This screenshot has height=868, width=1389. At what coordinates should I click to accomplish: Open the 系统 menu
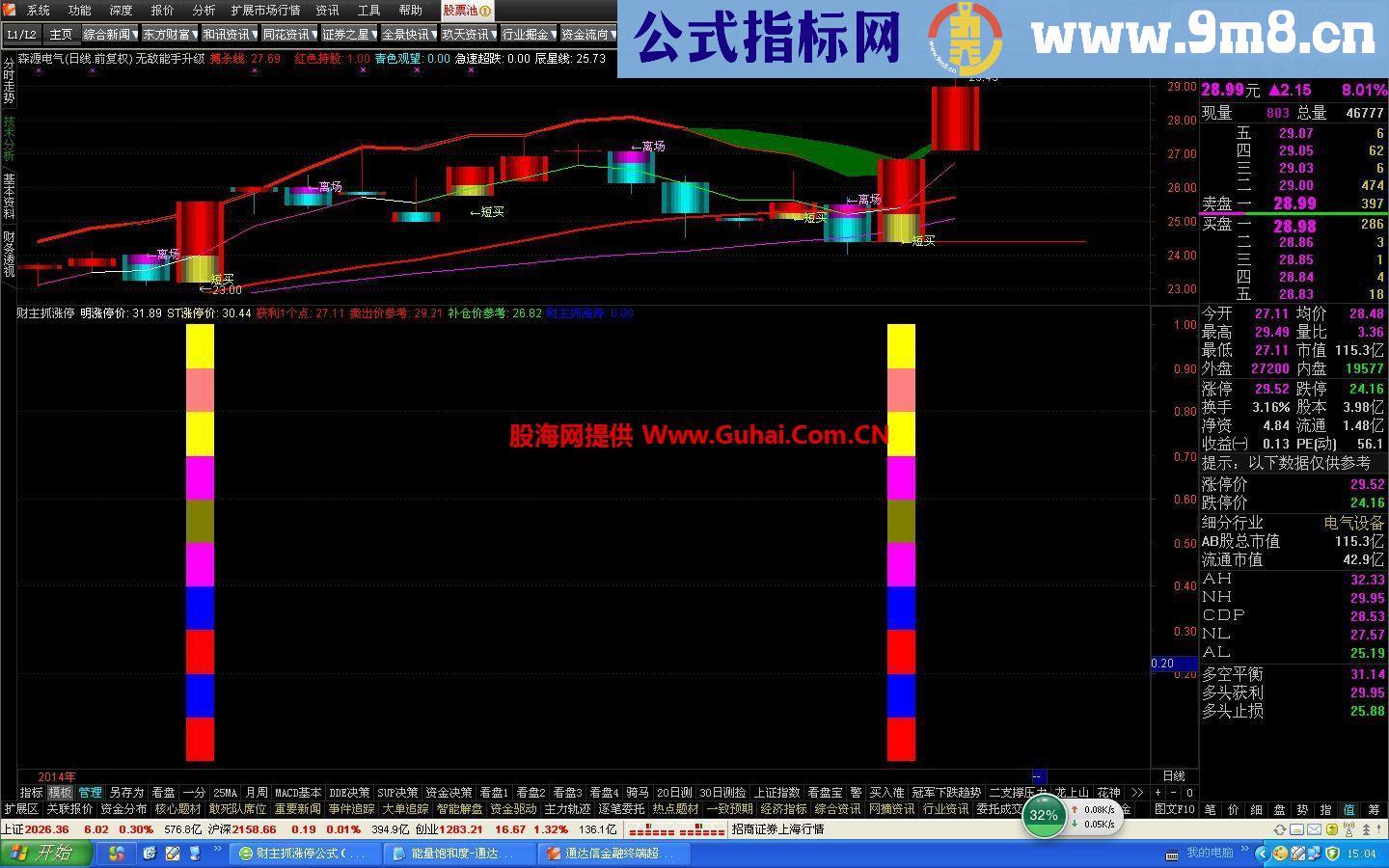[x=40, y=11]
